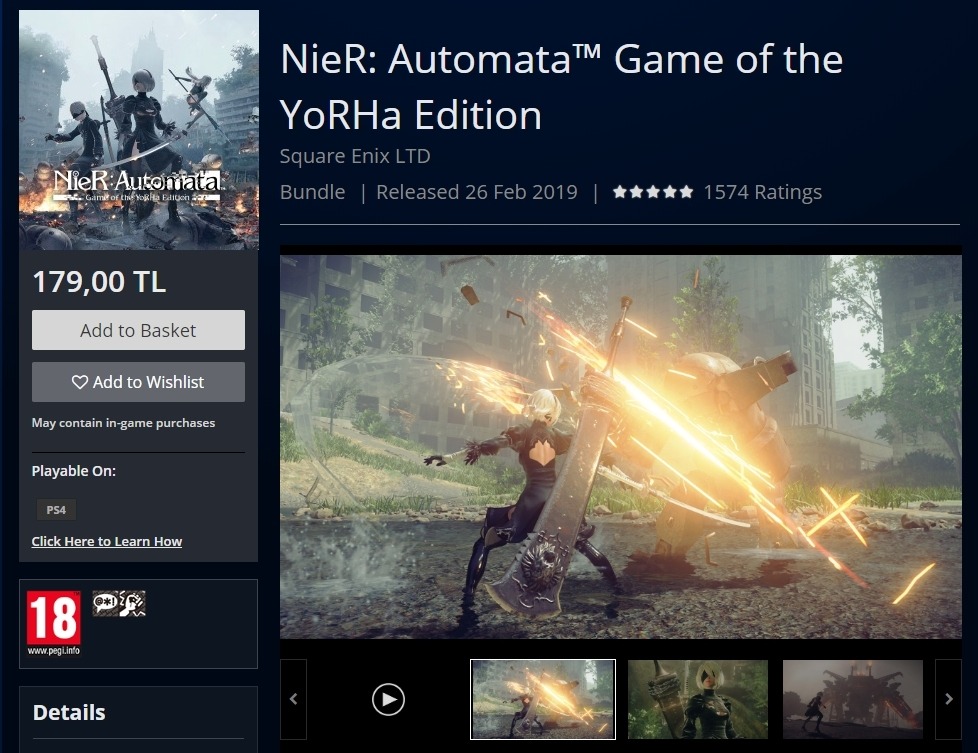Viewport: 978px width, 753px height.
Task: Click the left carousel arrow
Action: coord(293,699)
